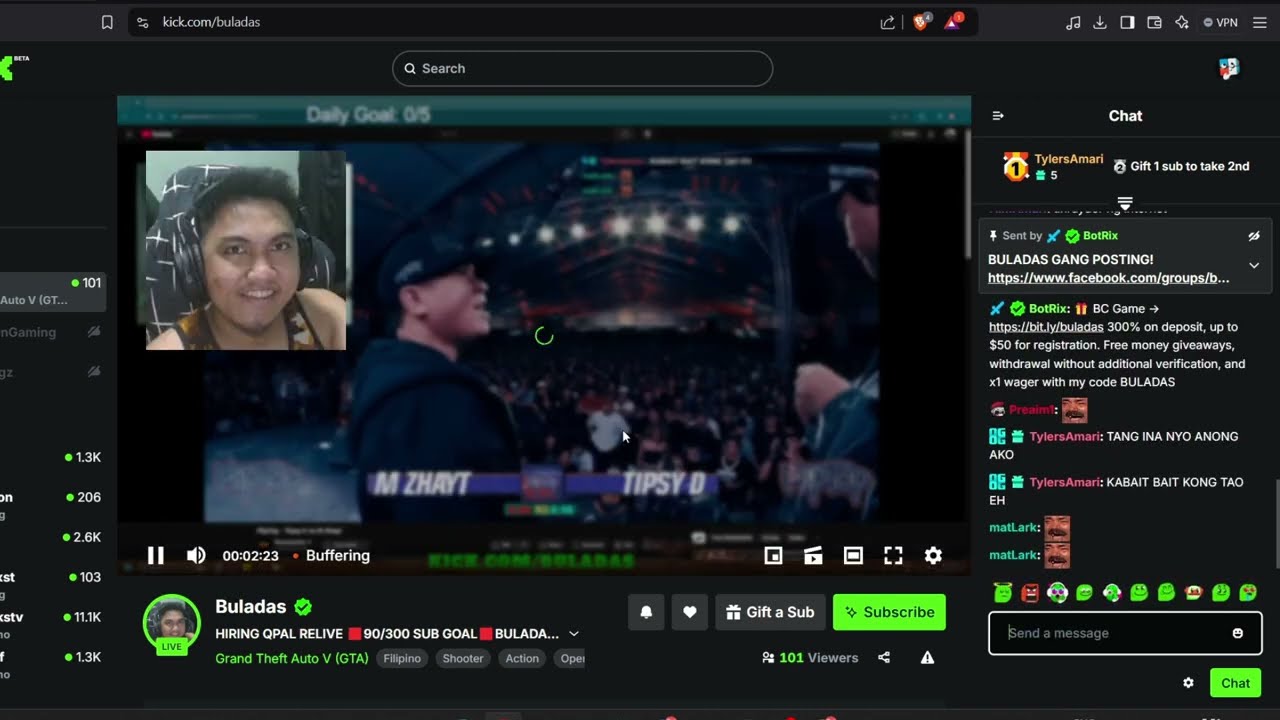Insert the halo frog emote
Image resolution: width=1280 pixels, height=720 pixels.
1003,593
